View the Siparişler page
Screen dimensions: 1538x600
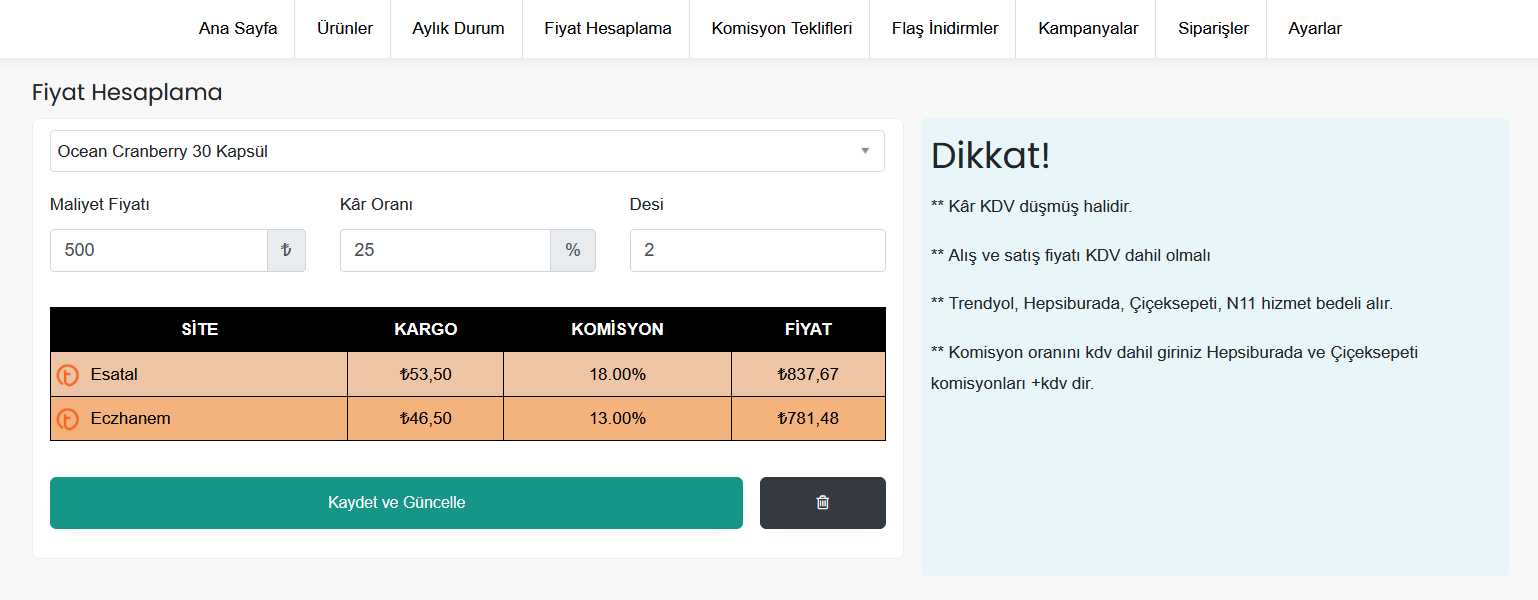coord(1213,29)
